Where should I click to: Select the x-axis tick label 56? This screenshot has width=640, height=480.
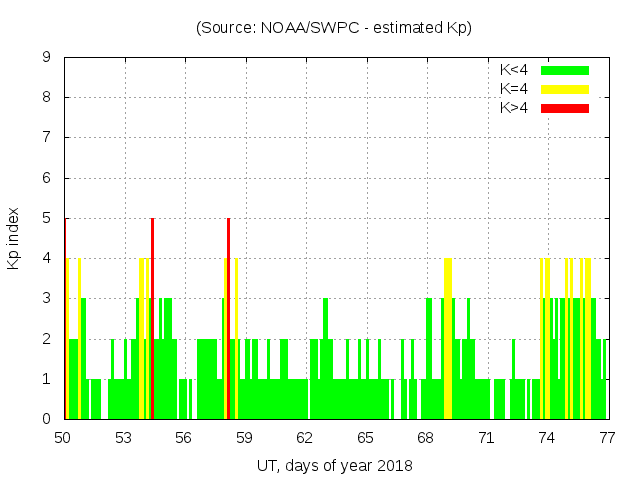[x=184, y=437]
